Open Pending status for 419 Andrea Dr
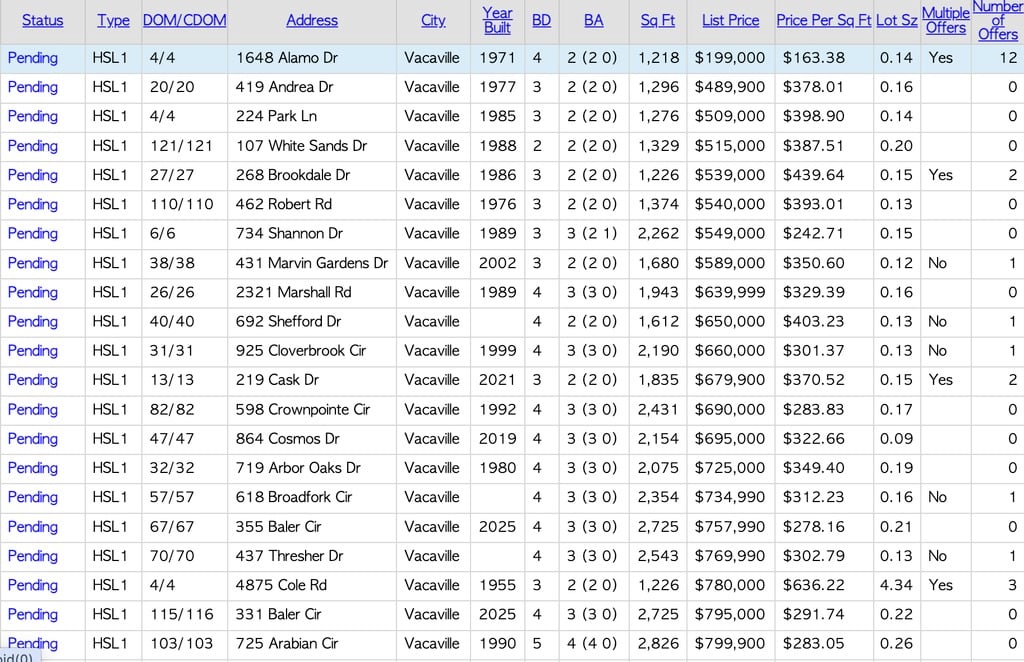Image resolution: width=1024 pixels, height=662 pixels. pos(33,87)
